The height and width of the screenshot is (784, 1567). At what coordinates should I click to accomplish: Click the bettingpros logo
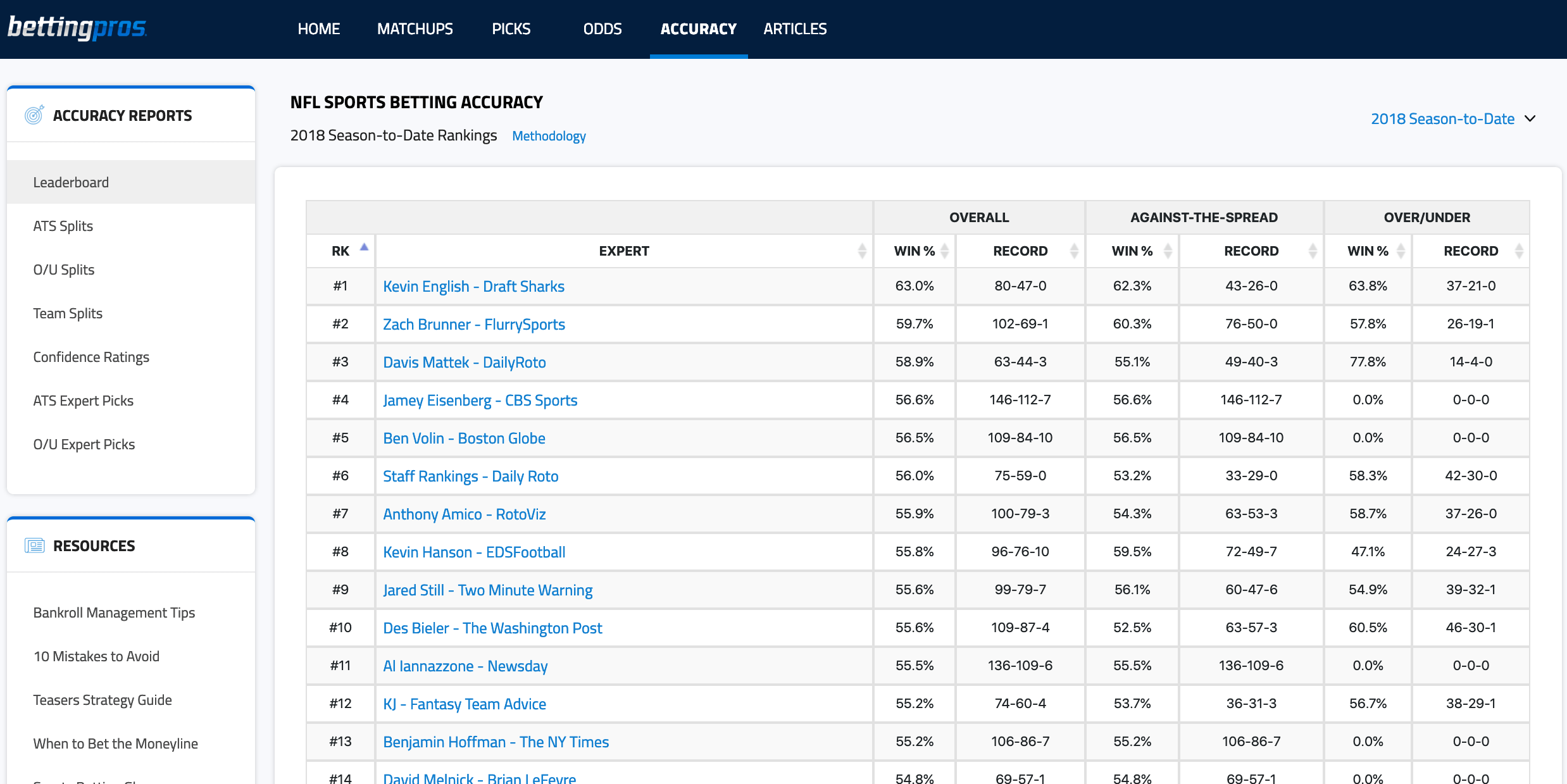coord(76,28)
